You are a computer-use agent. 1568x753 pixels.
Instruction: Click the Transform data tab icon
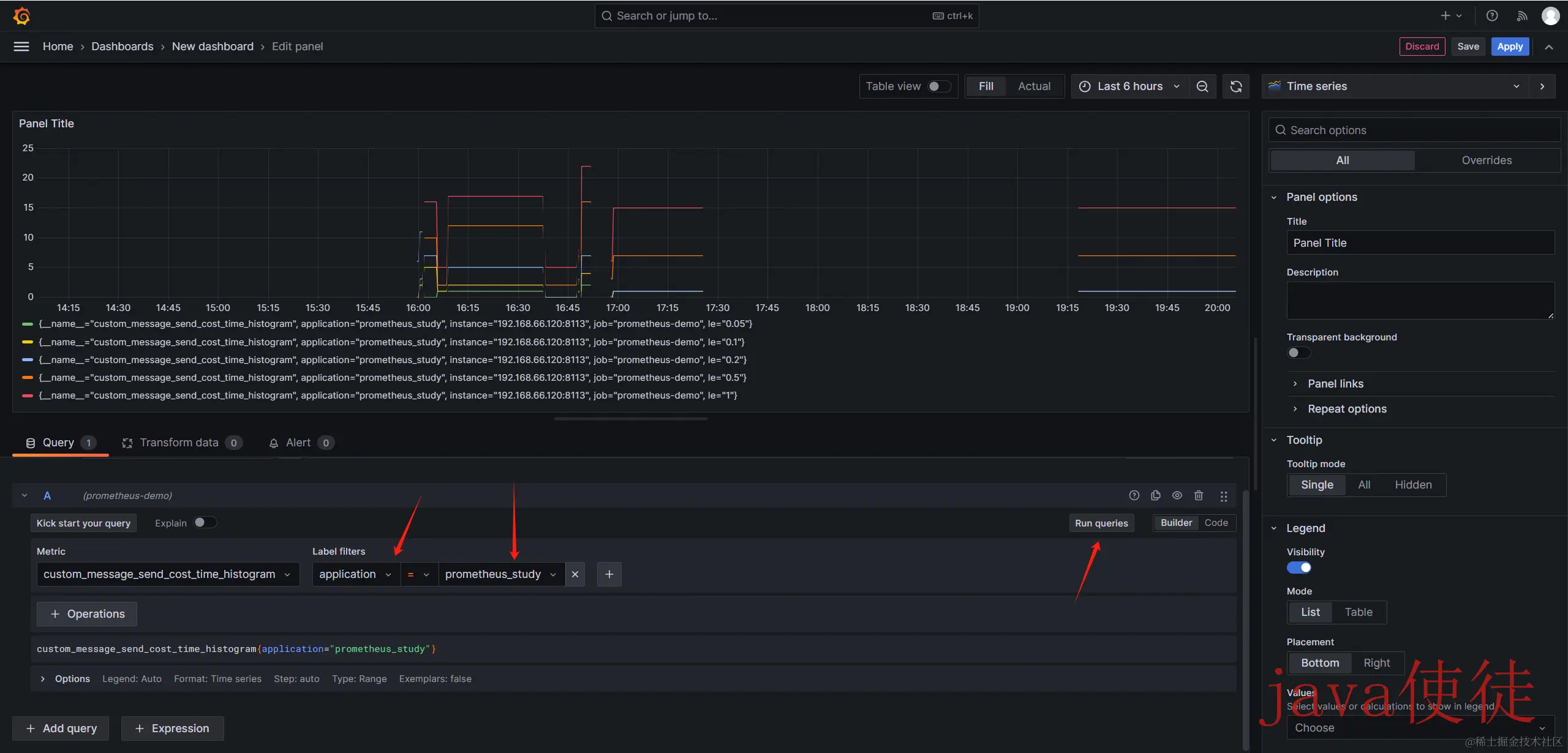click(127, 443)
